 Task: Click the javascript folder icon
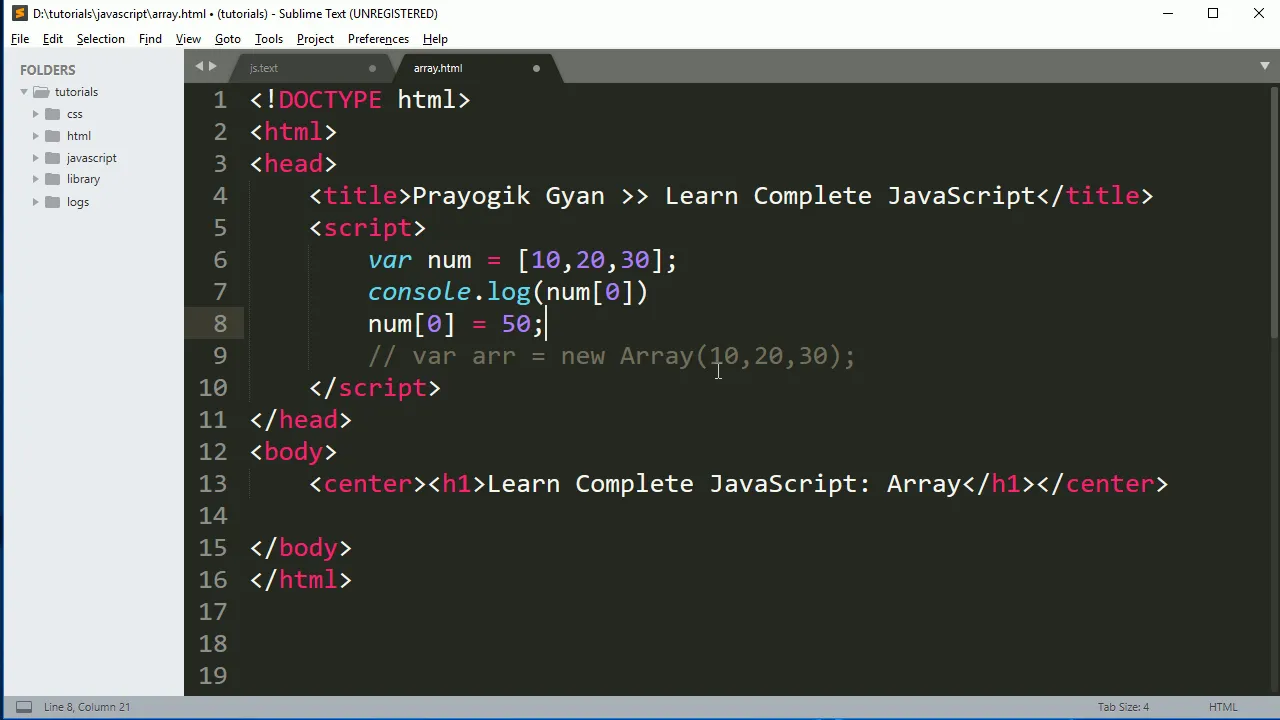coord(53,158)
